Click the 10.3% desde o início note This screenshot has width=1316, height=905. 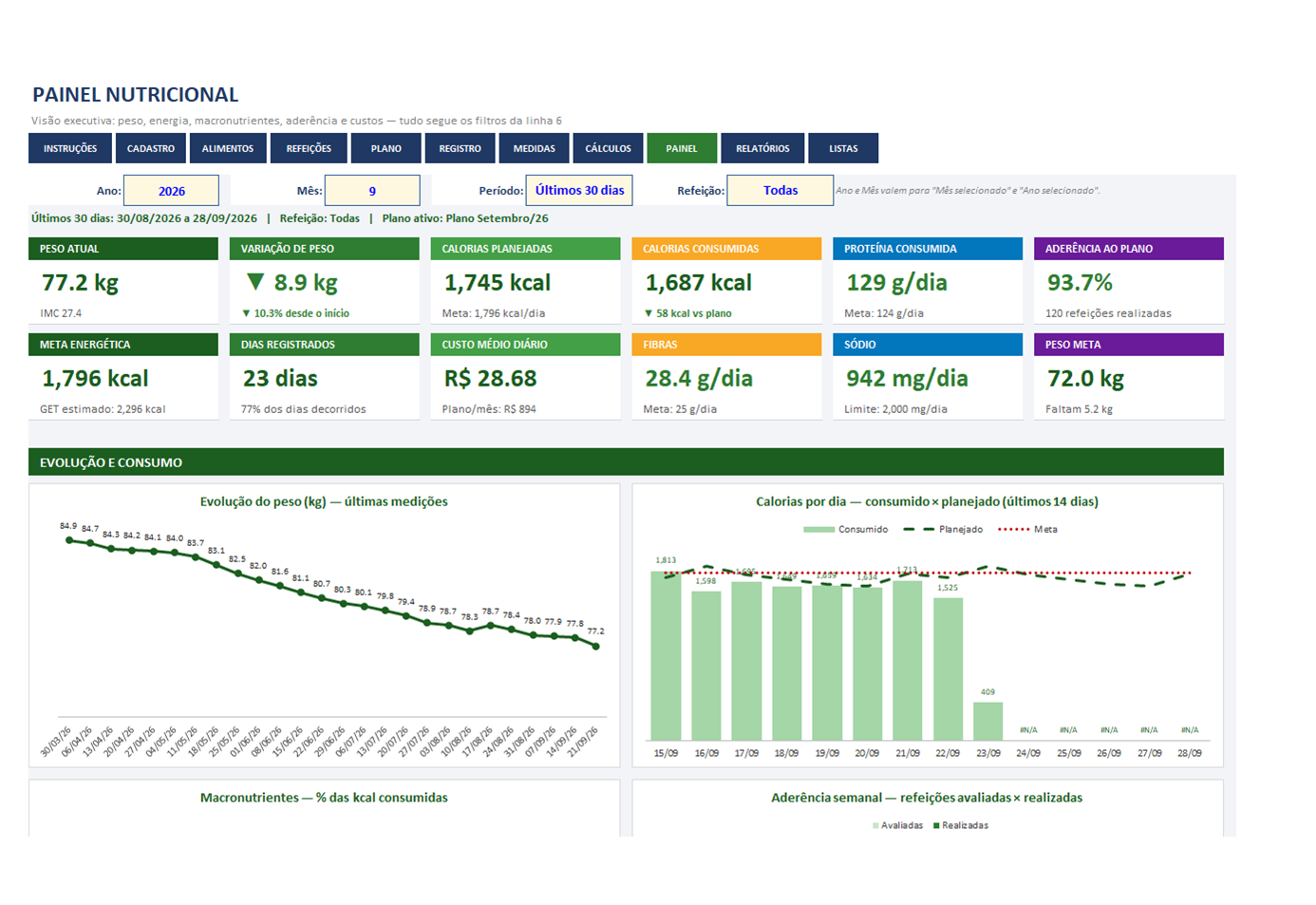pos(295,313)
